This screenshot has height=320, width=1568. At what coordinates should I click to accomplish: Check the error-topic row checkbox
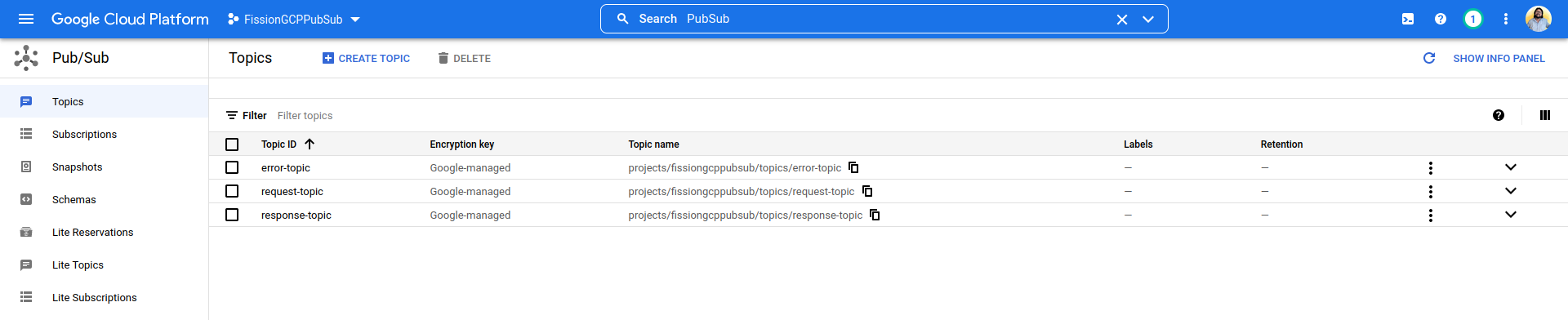click(x=232, y=167)
